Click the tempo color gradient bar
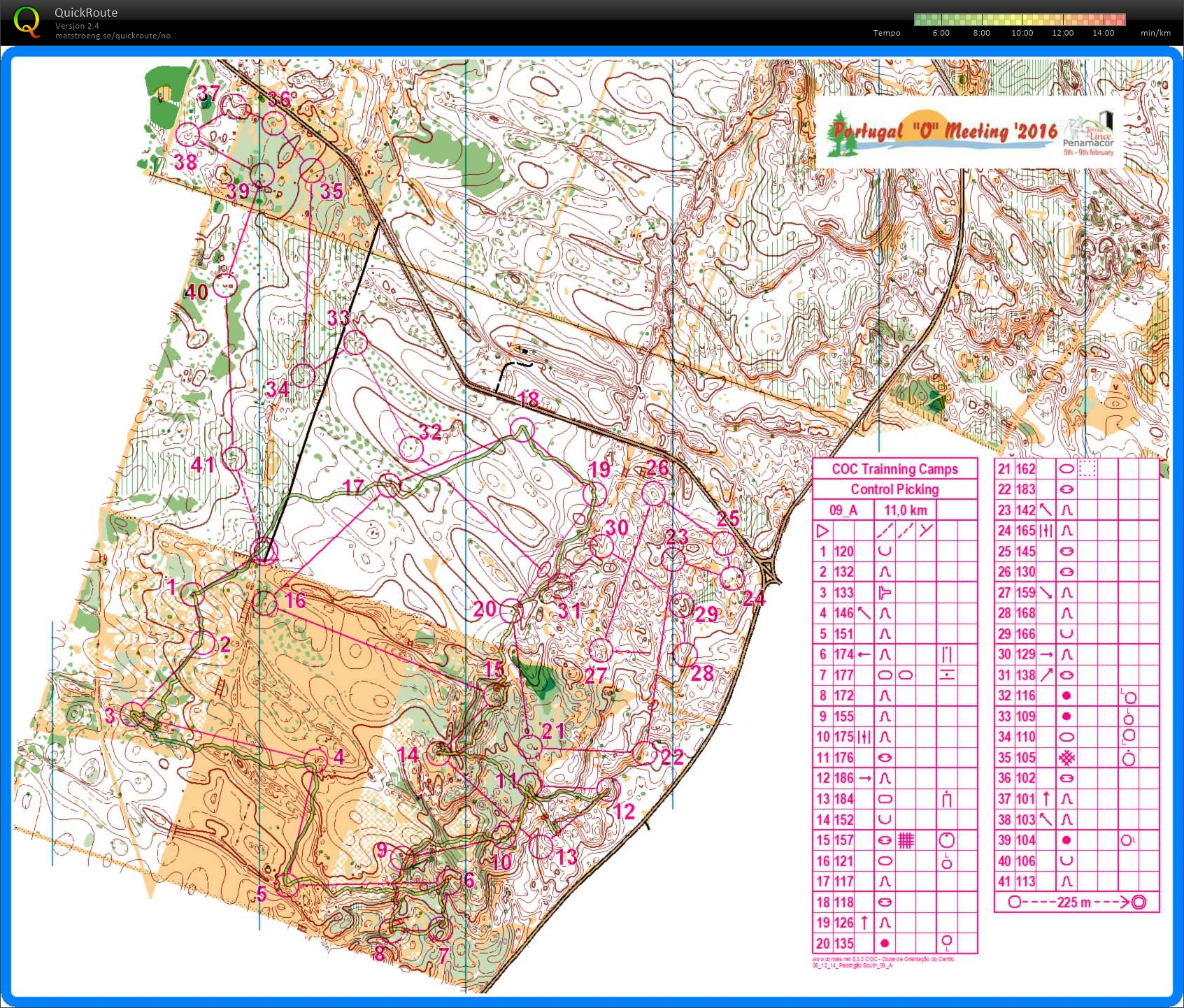The width and height of the screenshot is (1184, 1008). point(1020,20)
